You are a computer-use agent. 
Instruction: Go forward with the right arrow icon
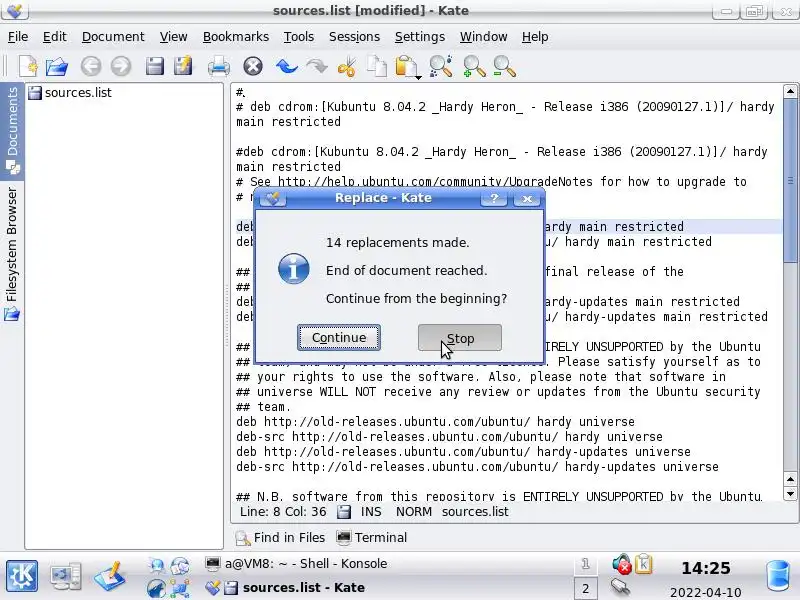click(121, 66)
